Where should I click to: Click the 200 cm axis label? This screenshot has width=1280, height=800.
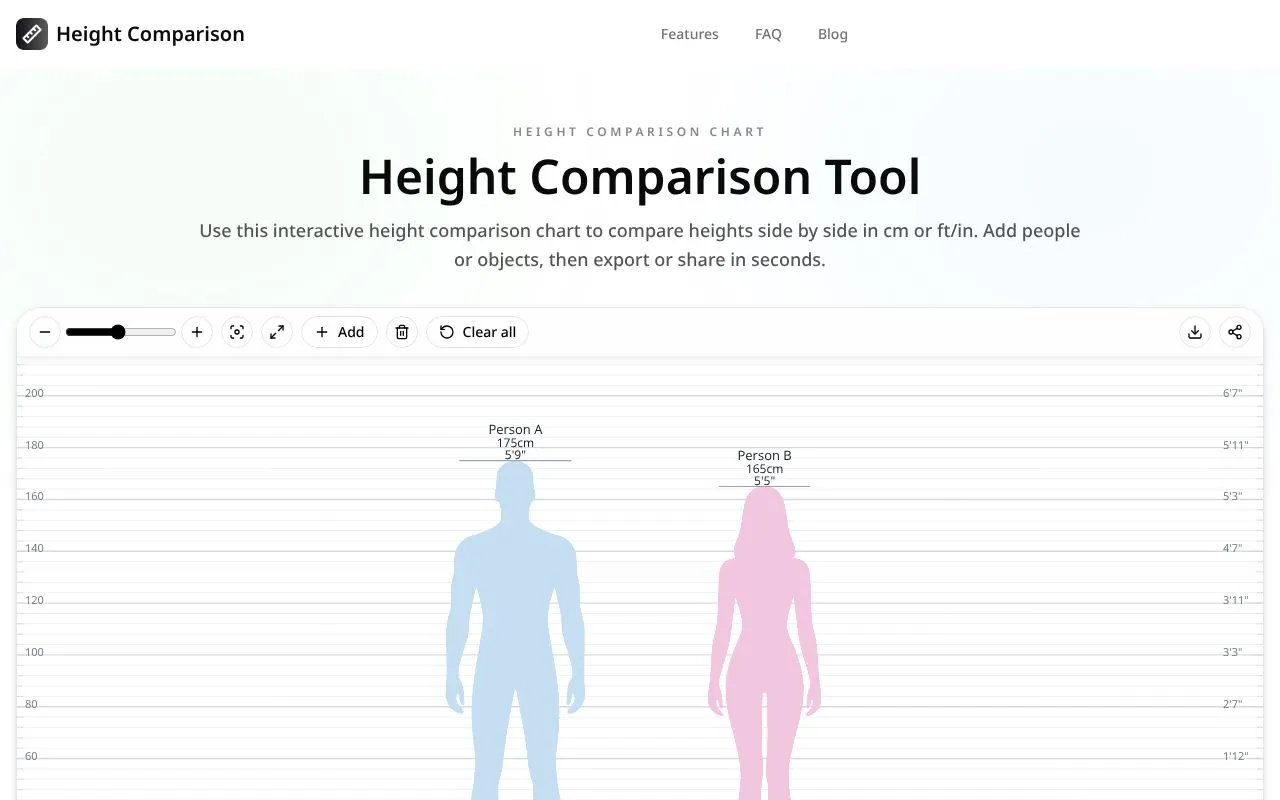tap(34, 393)
